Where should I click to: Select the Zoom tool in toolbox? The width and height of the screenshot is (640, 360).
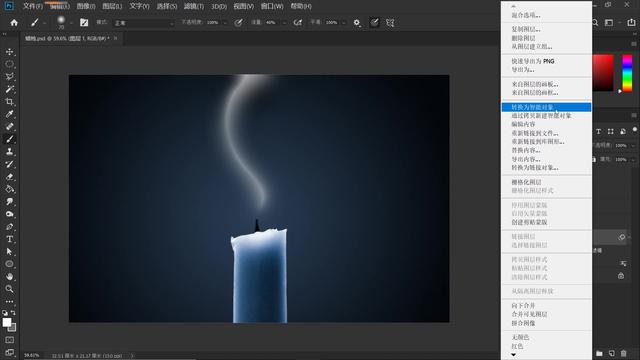coord(9,289)
